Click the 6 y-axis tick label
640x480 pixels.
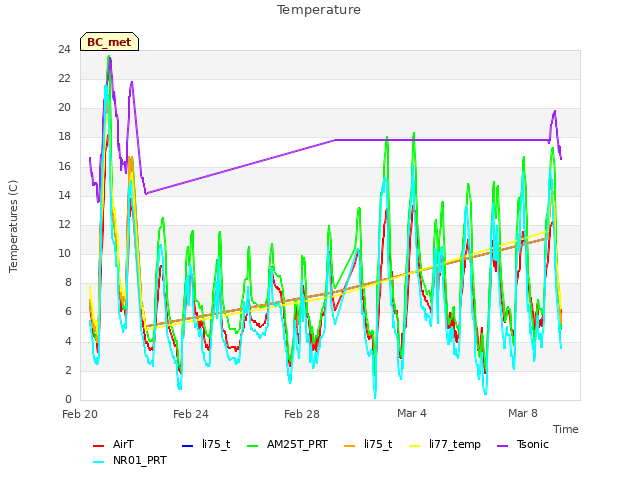(68, 312)
